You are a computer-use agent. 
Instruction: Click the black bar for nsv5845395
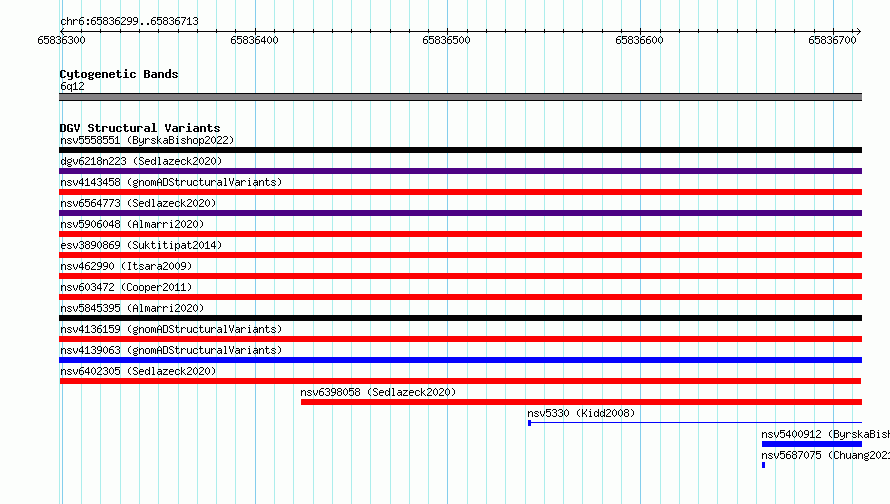pos(460,318)
